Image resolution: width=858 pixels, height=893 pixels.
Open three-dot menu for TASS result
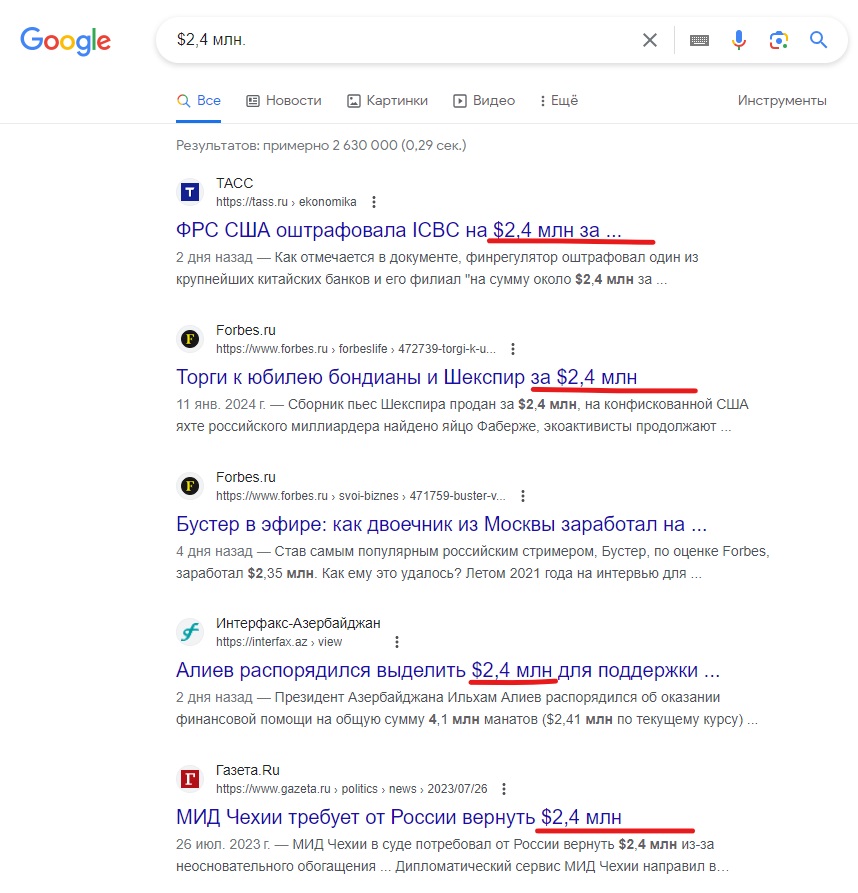pos(373,202)
